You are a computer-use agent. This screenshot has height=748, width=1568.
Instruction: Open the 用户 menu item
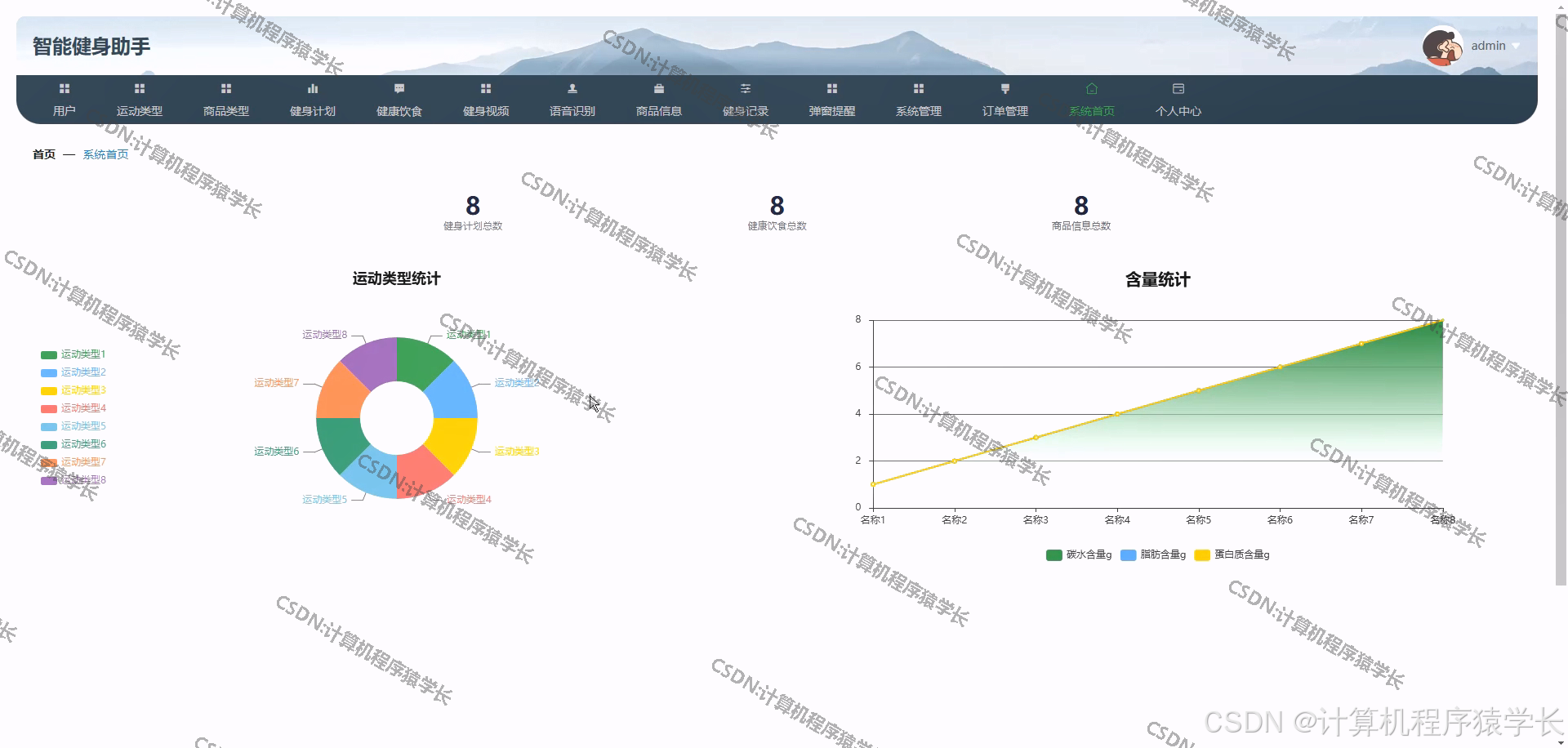65,111
